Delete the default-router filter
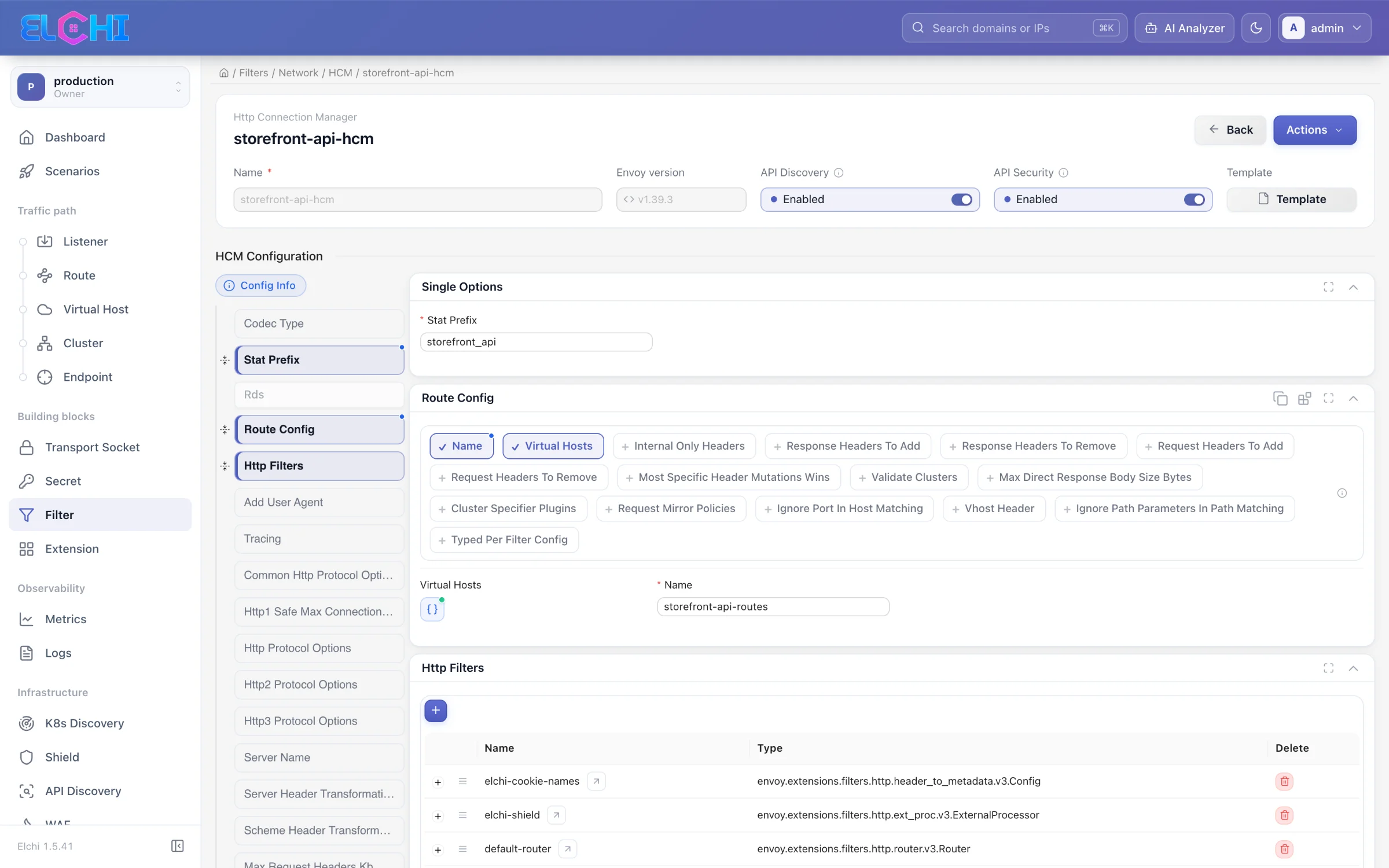 1284,849
